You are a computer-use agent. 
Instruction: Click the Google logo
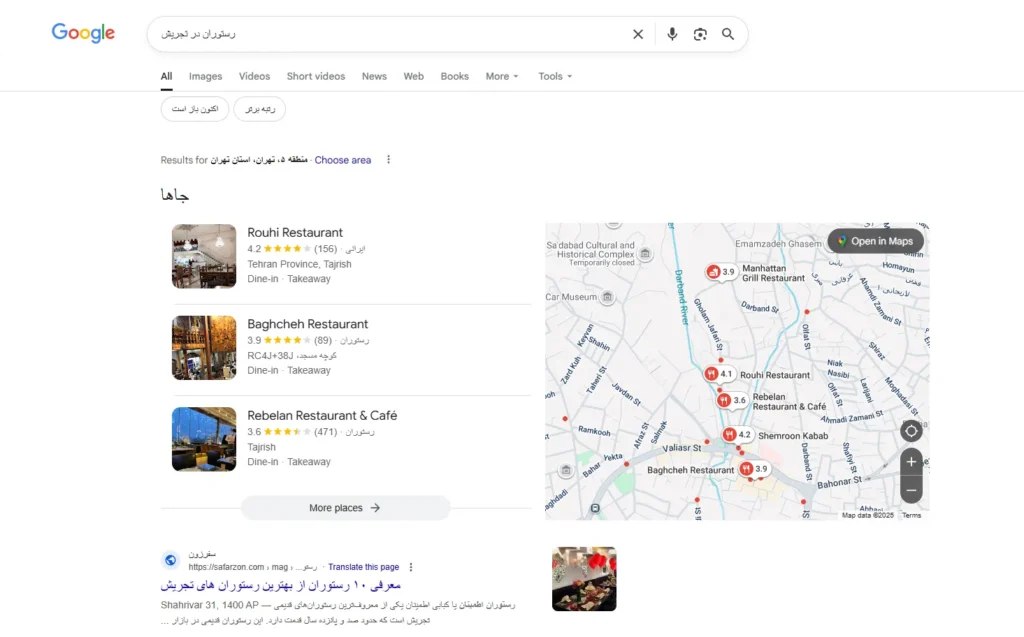coord(82,32)
